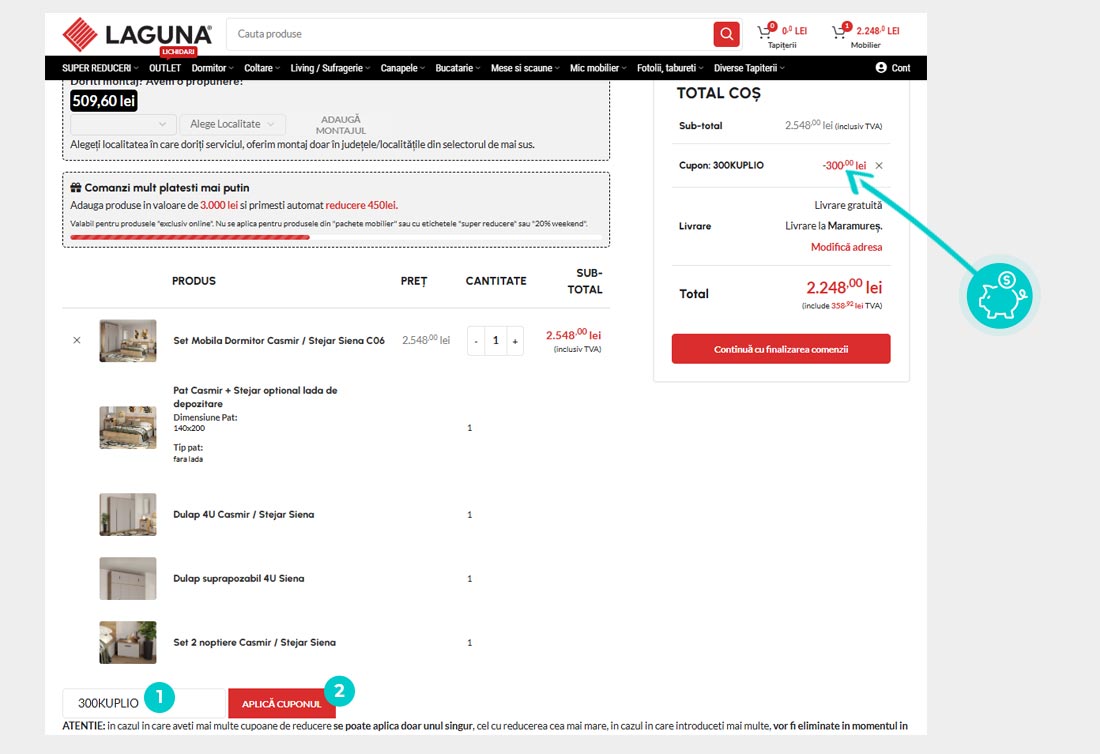Click the 'Livrare gratuită' text
This screenshot has width=1100, height=754.
point(848,205)
